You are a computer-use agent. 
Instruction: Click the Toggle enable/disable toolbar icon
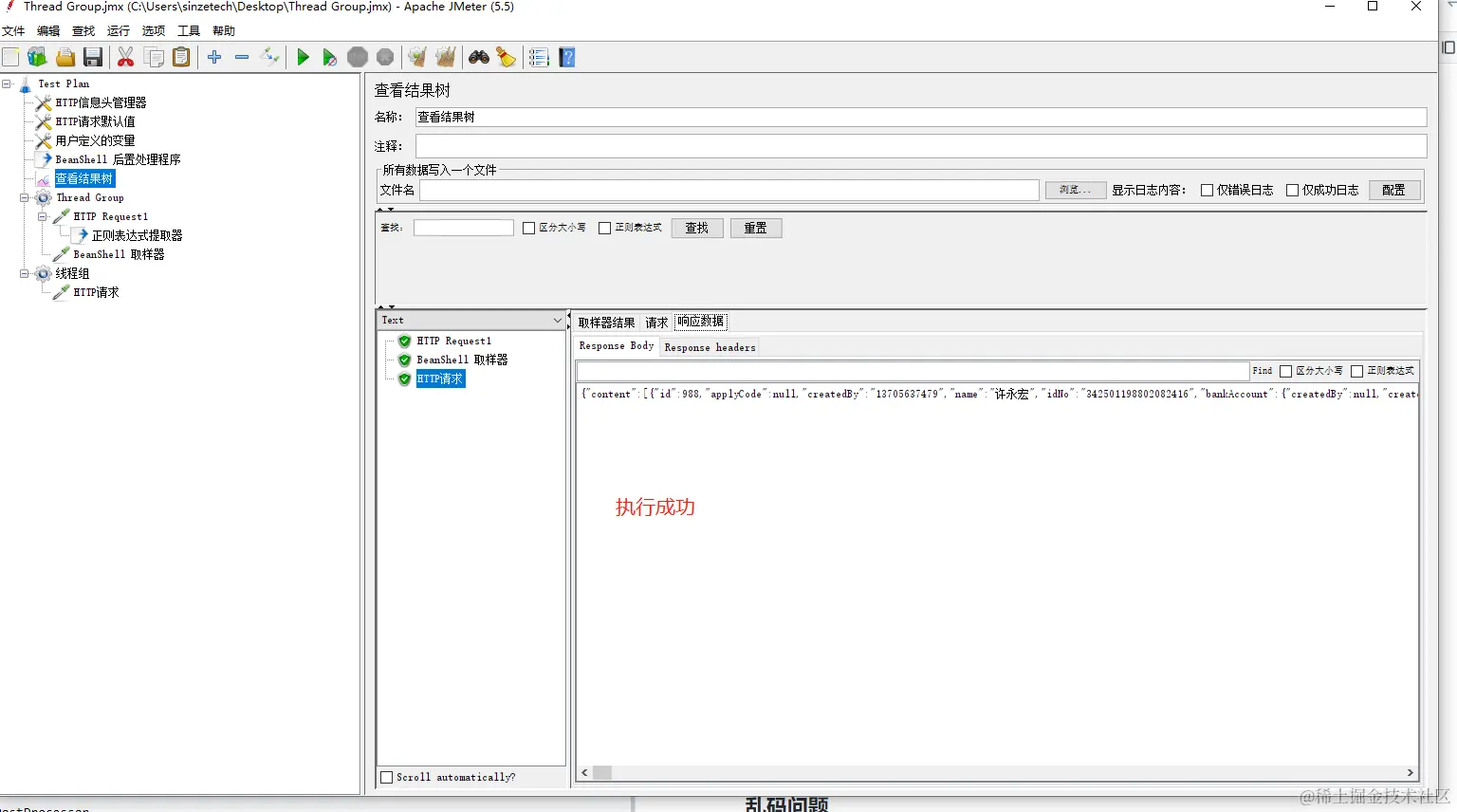270,57
